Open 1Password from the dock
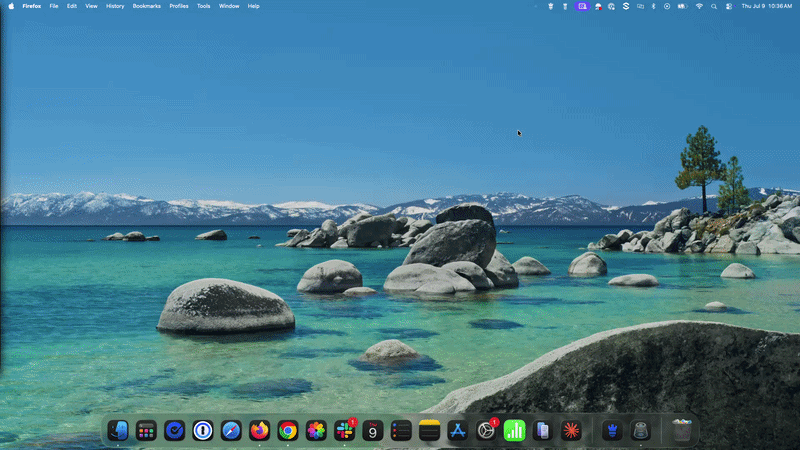The image size is (800, 450). click(x=203, y=431)
